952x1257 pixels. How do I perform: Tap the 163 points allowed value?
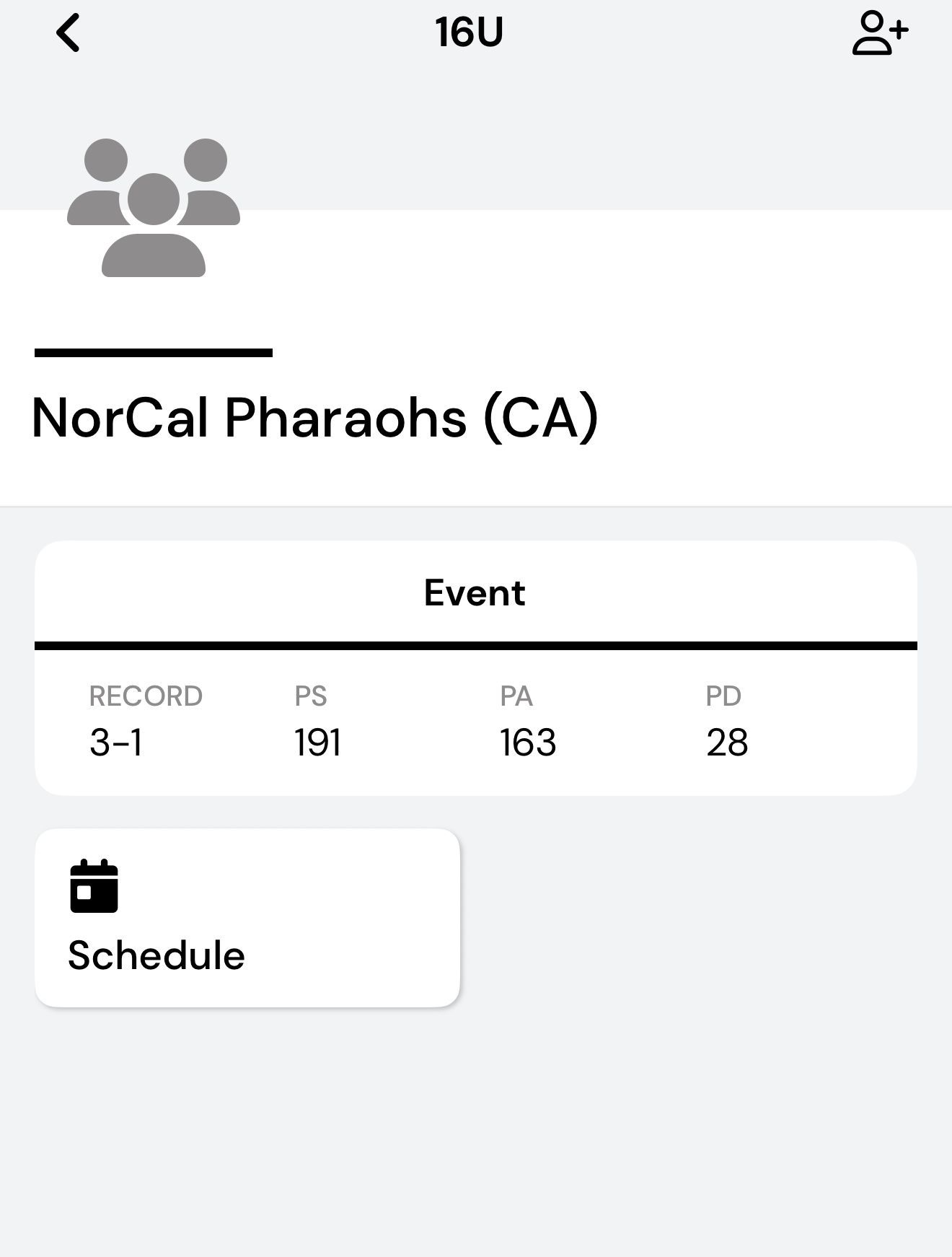coord(528,743)
